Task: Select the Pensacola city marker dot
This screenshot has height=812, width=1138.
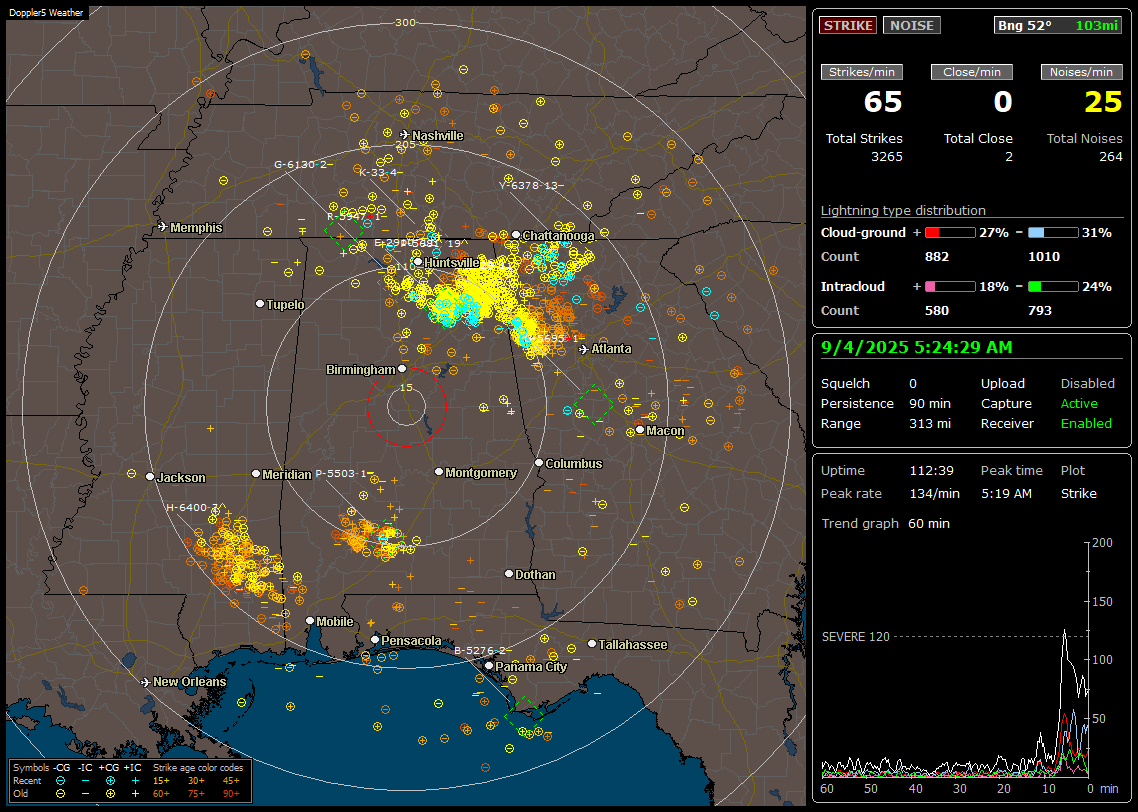Action: click(x=375, y=640)
